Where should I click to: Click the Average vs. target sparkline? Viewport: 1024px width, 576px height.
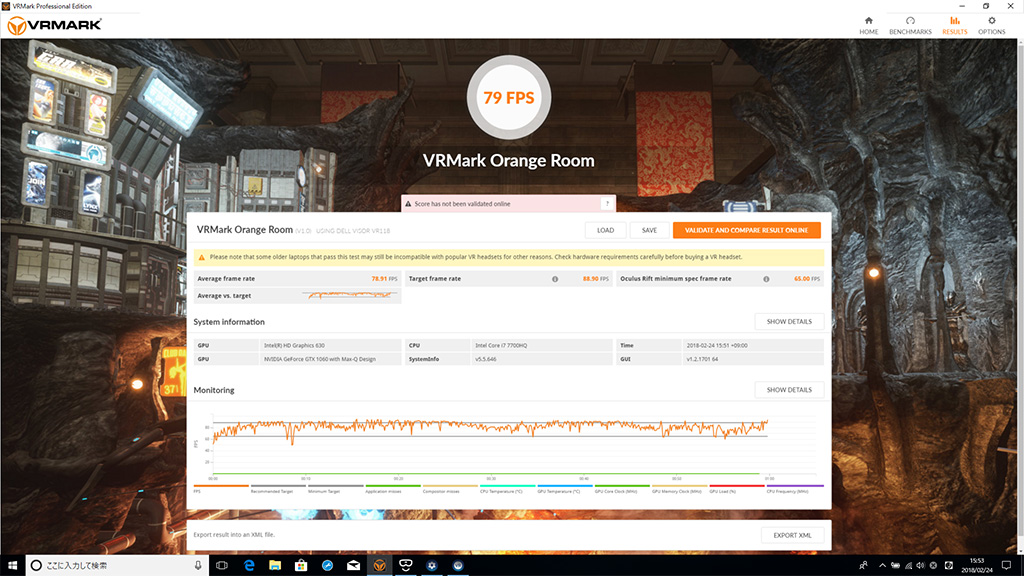click(351, 295)
